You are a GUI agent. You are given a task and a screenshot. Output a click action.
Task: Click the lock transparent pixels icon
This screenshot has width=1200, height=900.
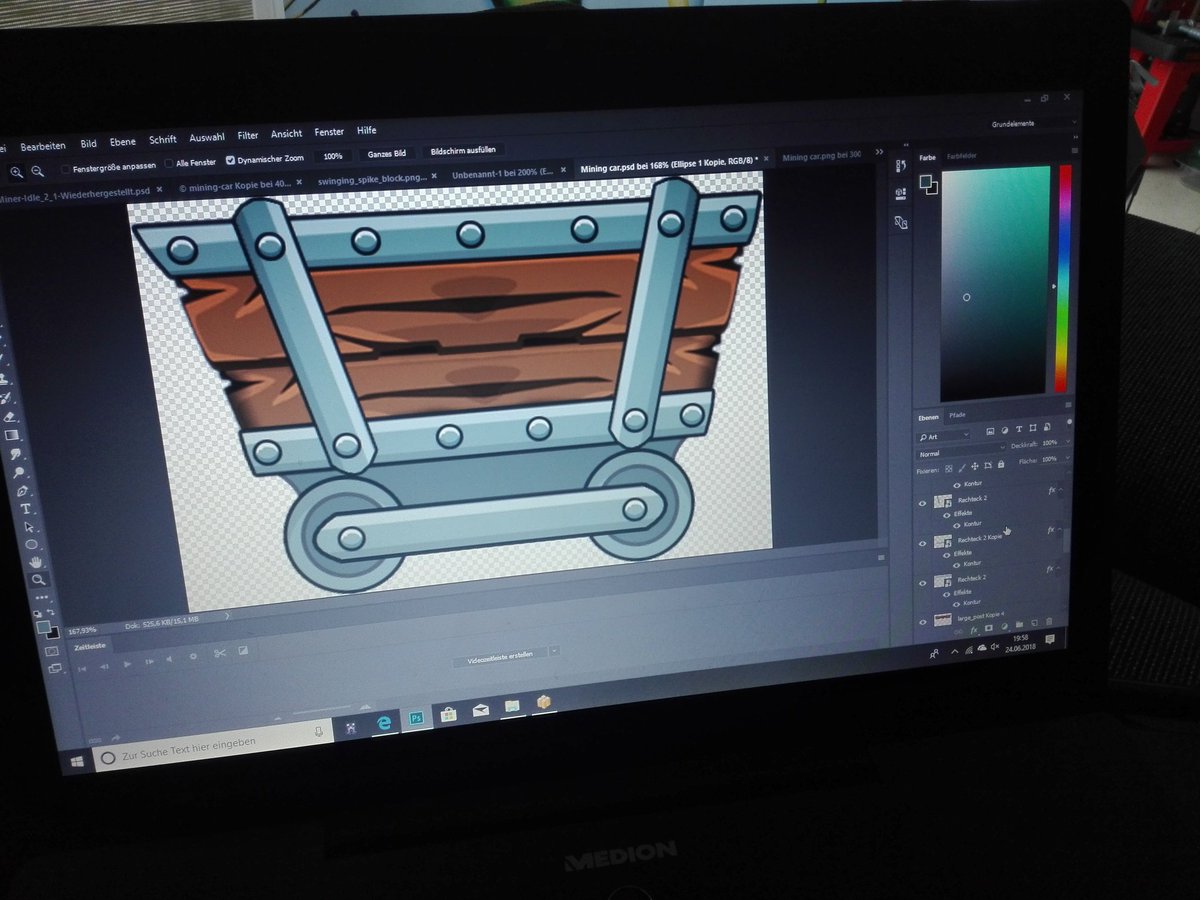tap(949, 469)
